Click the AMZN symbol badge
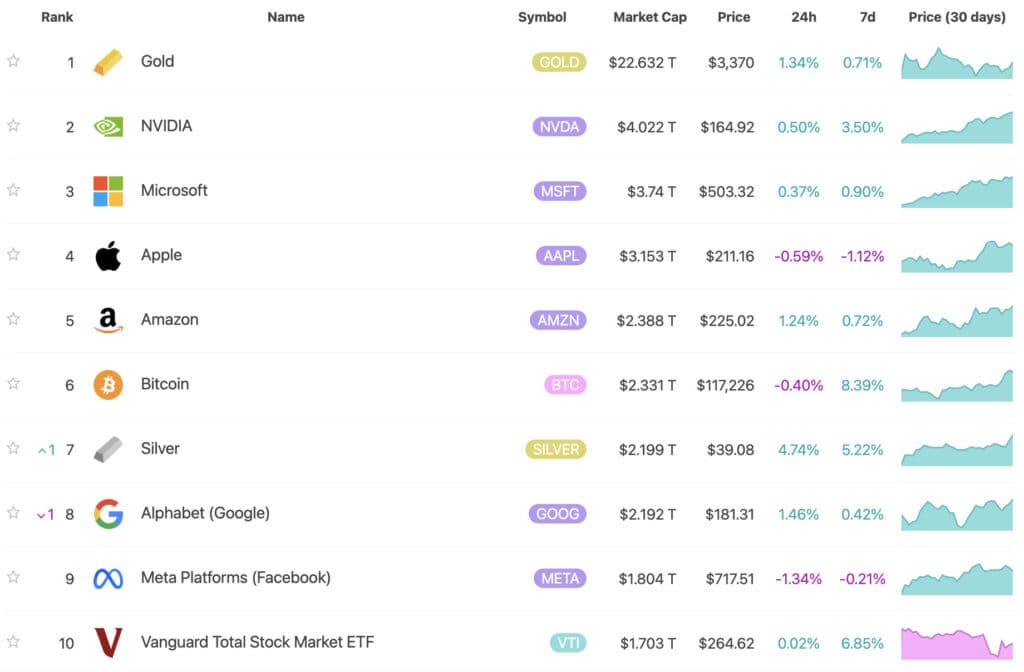1024x672 pixels. pos(558,320)
